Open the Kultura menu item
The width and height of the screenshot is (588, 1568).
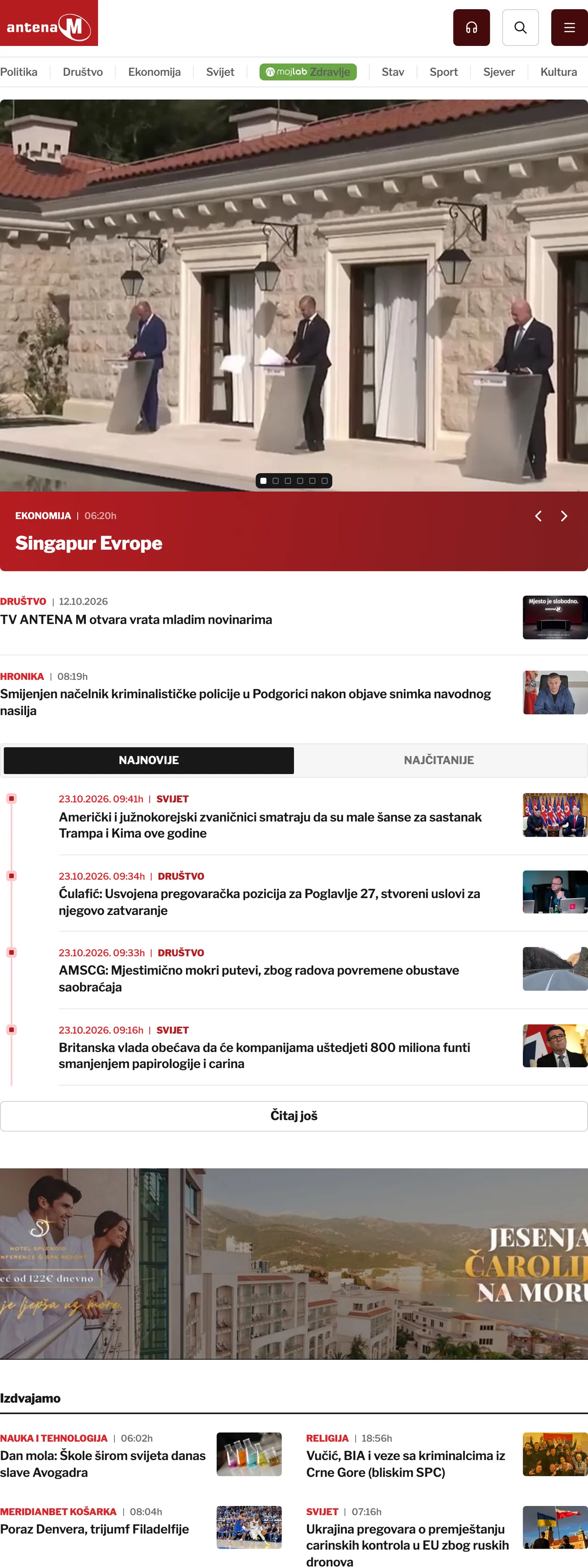click(x=559, y=72)
